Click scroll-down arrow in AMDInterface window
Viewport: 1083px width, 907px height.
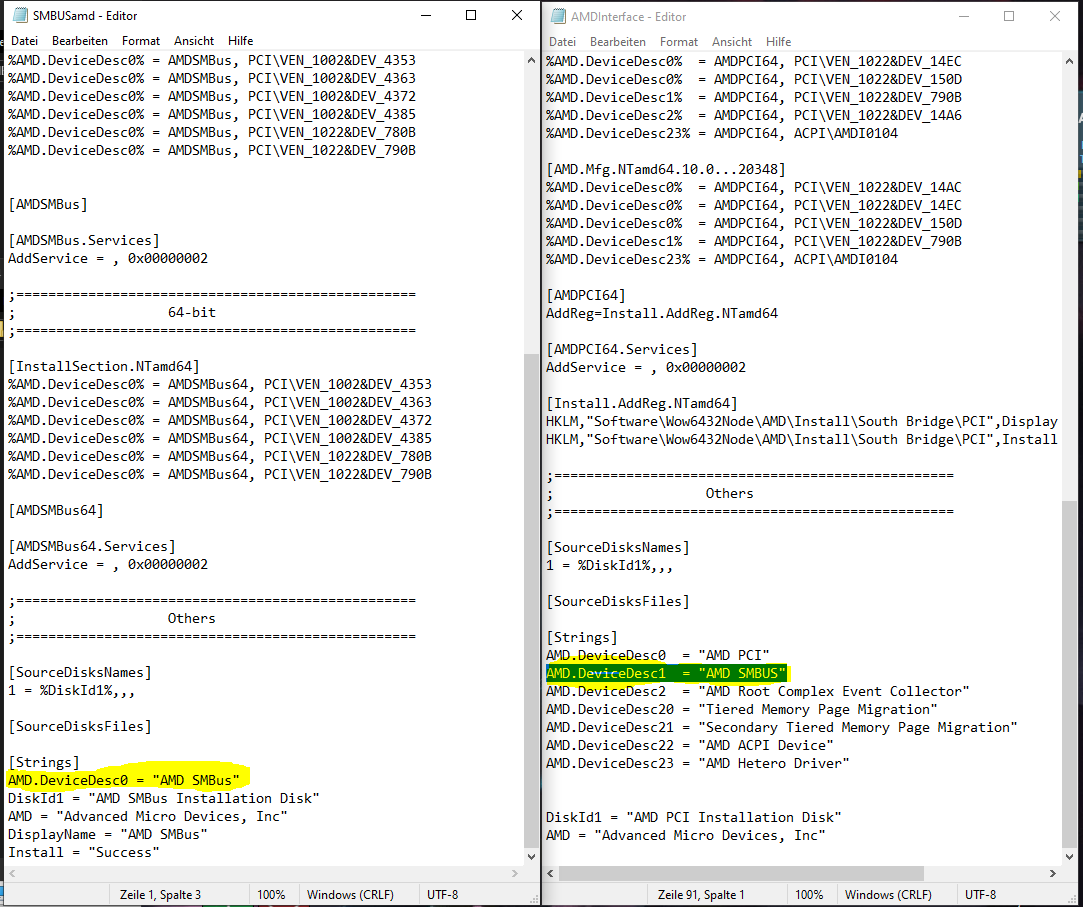pyautogui.click(x=1069, y=857)
